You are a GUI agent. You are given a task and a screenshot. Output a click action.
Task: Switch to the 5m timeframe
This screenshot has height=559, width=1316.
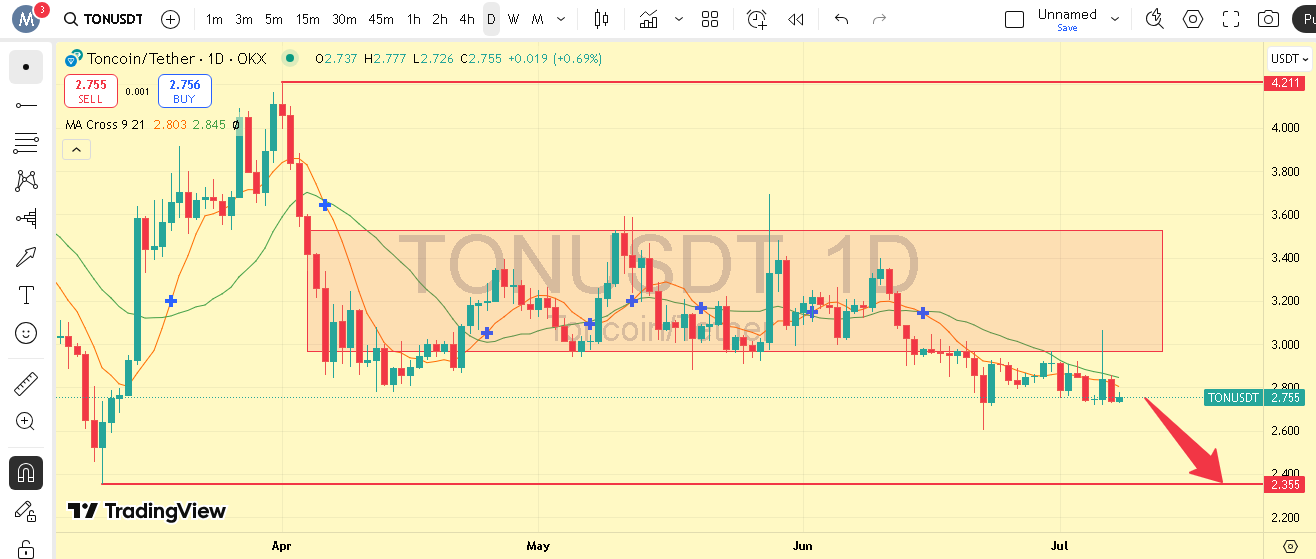pos(274,19)
